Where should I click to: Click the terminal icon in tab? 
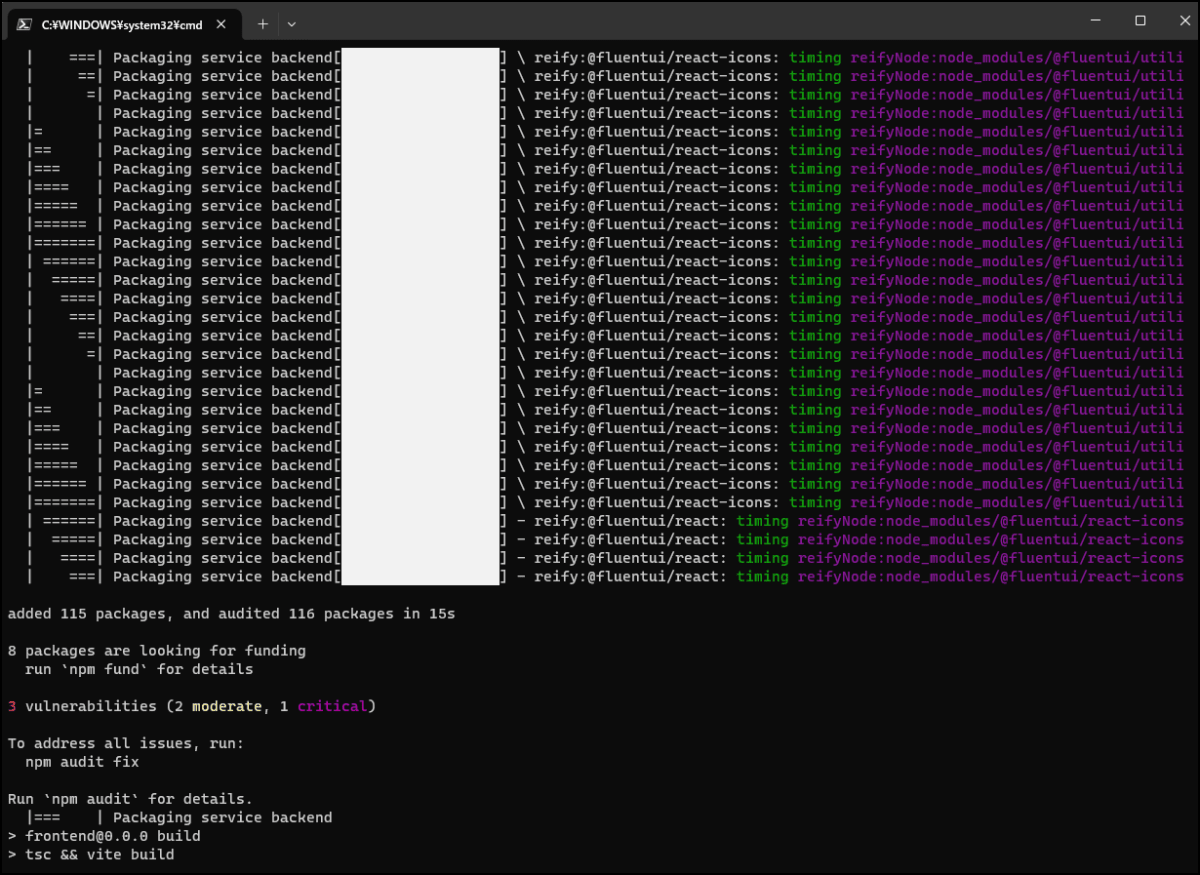24,24
